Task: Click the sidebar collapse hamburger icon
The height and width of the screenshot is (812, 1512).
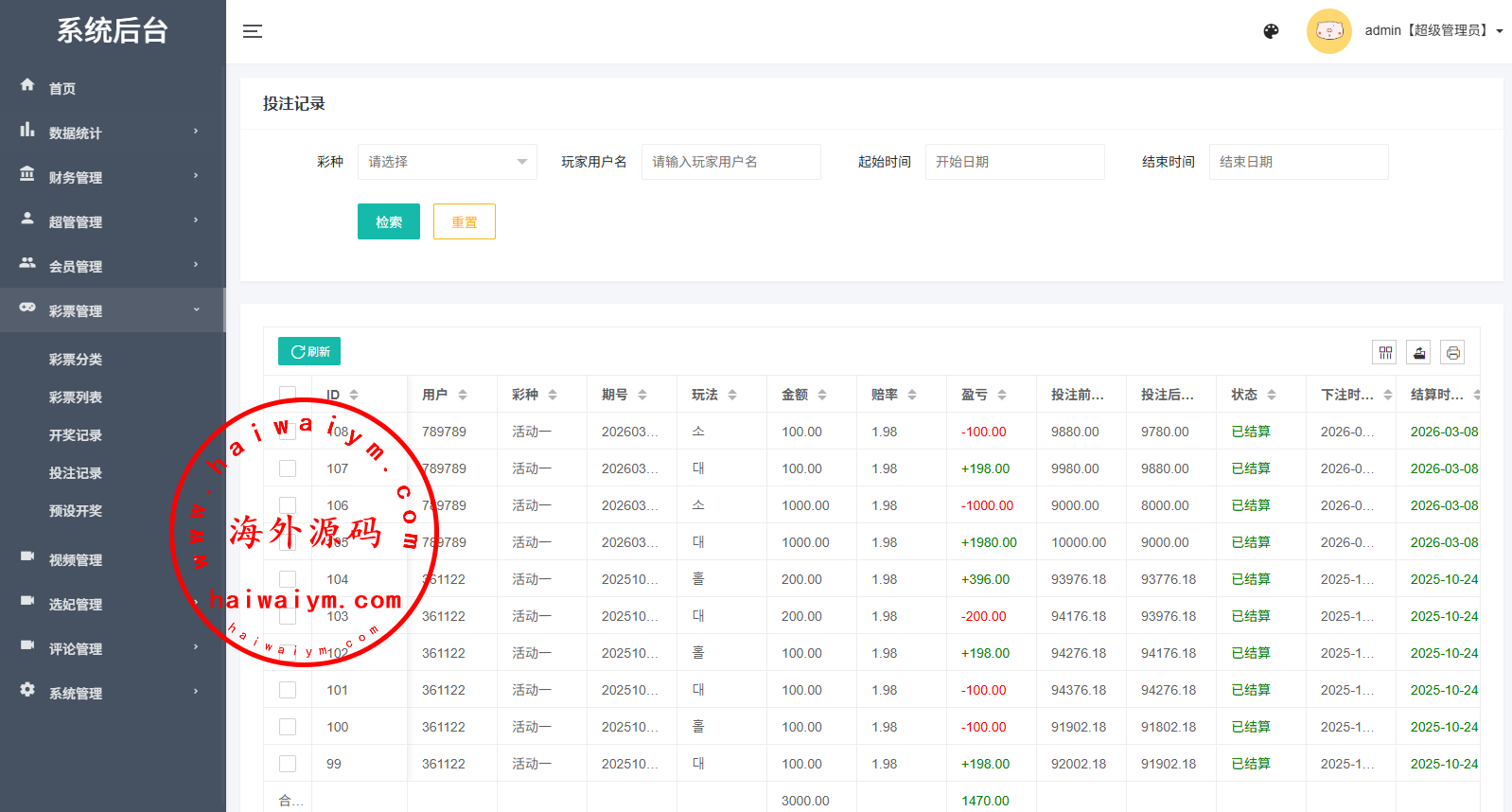Action: [x=253, y=31]
